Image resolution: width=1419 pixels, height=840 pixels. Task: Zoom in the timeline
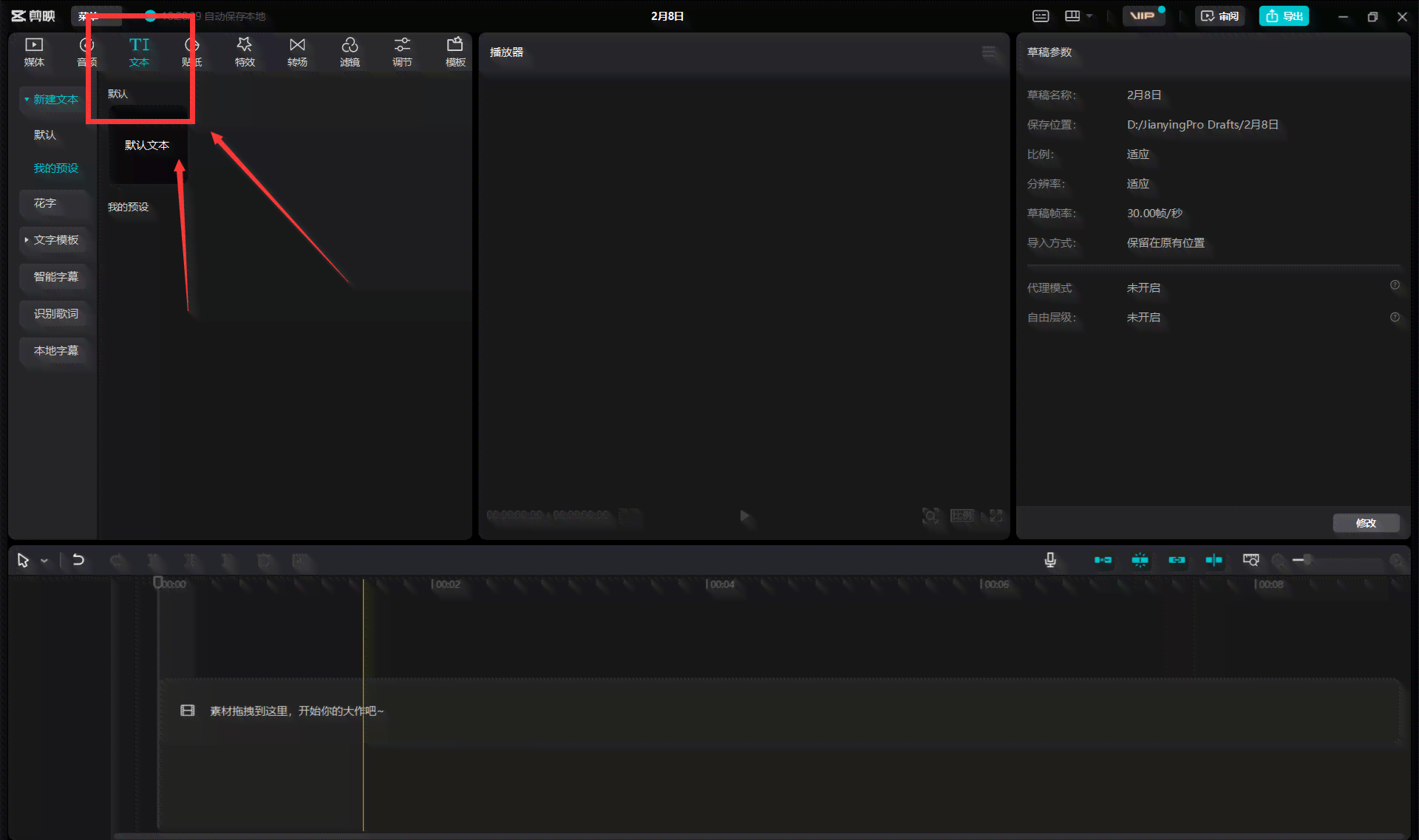pos(1396,561)
